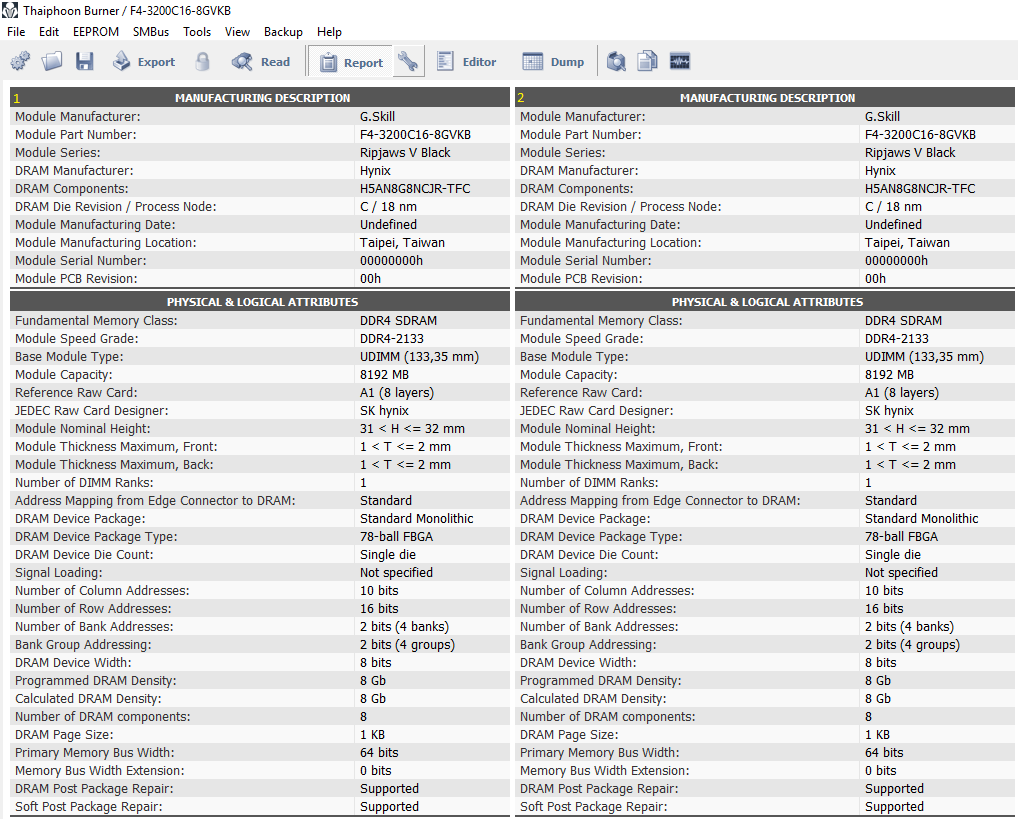This screenshot has width=1018, height=819.
Task: Click module 1 Single die count value
Action: coord(388,555)
